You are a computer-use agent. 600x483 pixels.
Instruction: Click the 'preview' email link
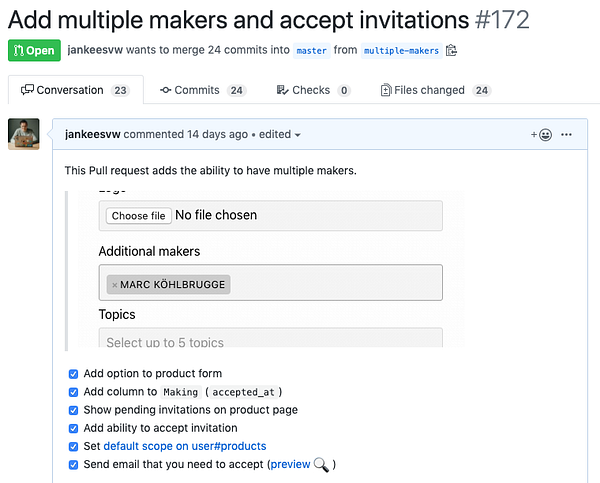point(291,464)
